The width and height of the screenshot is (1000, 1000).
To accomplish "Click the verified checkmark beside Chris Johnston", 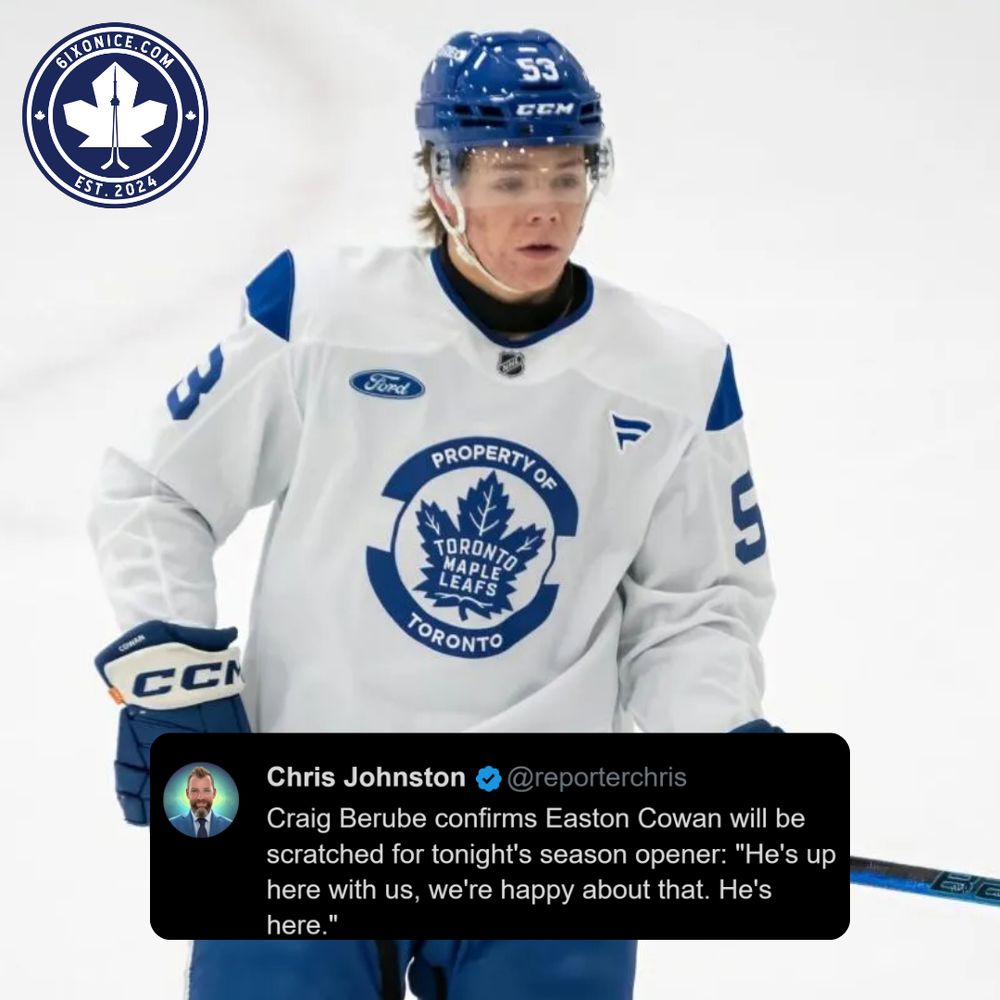I will (x=488, y=778).
